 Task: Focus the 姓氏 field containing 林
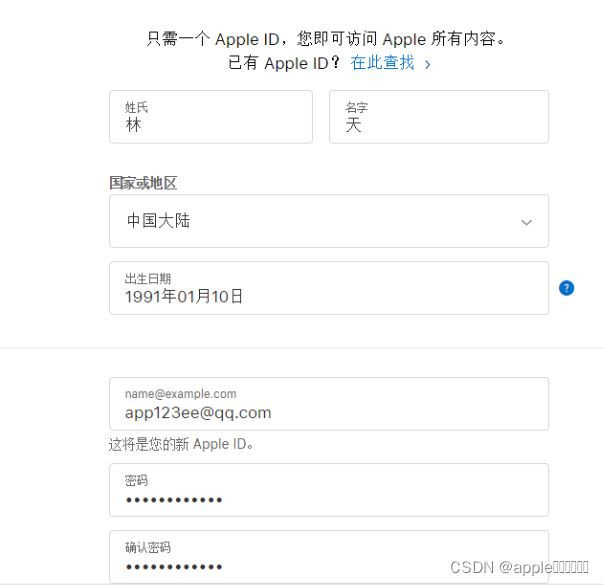211,117
